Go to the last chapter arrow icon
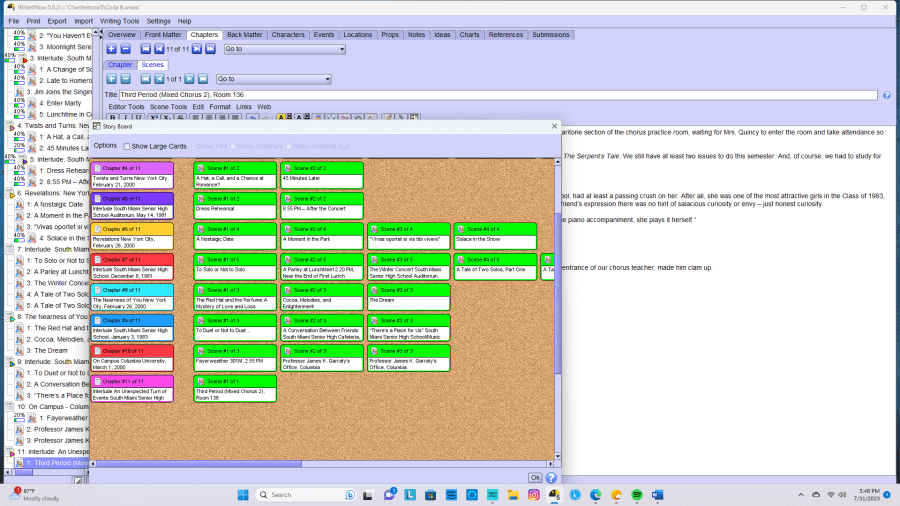Viewport: 900px width, 506px height. (x=210, y=49)
